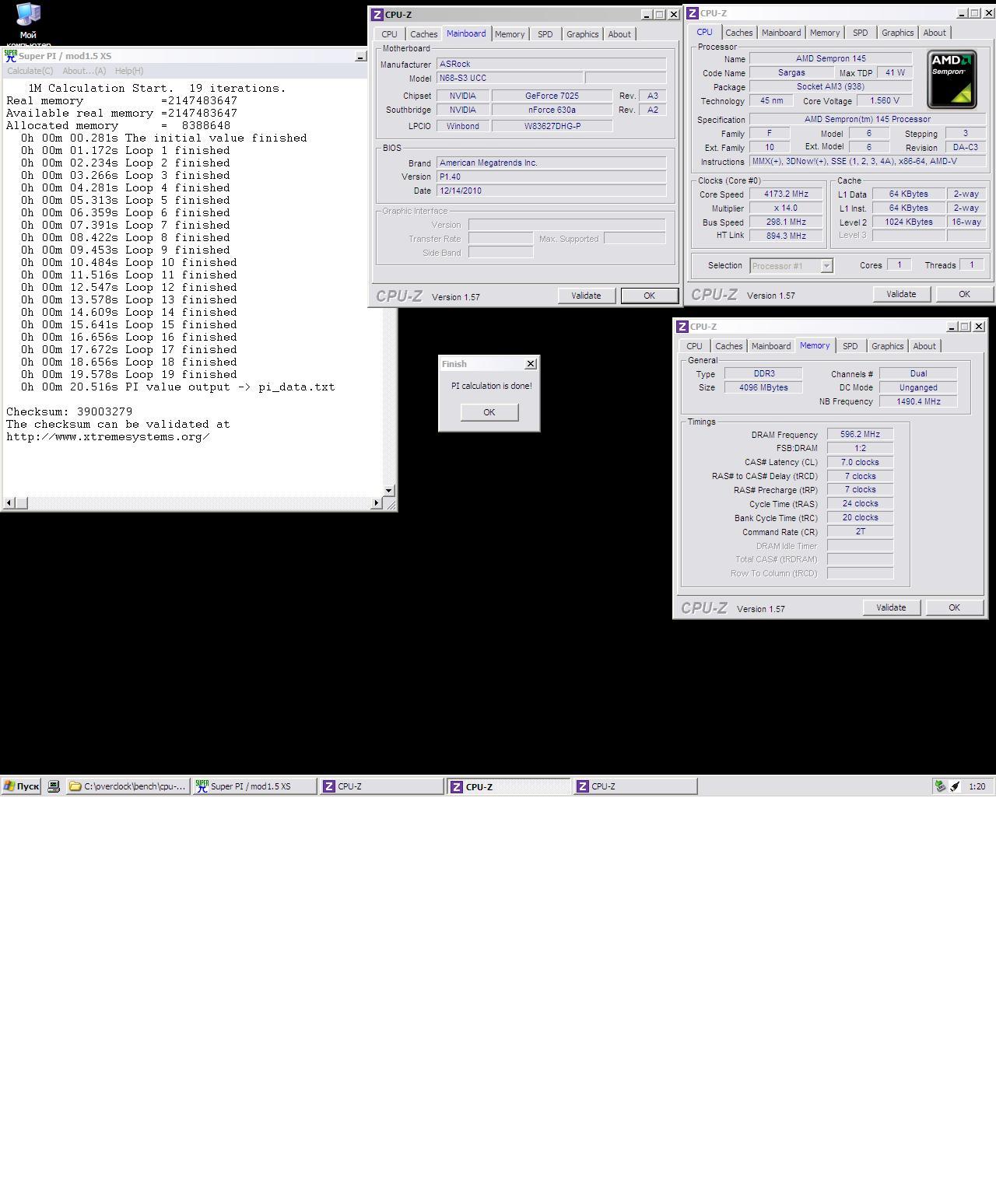Click the DRAM Frequency value 596.2 MHz
Screen dimensions: 996x1204
click(x=860, y=435)
